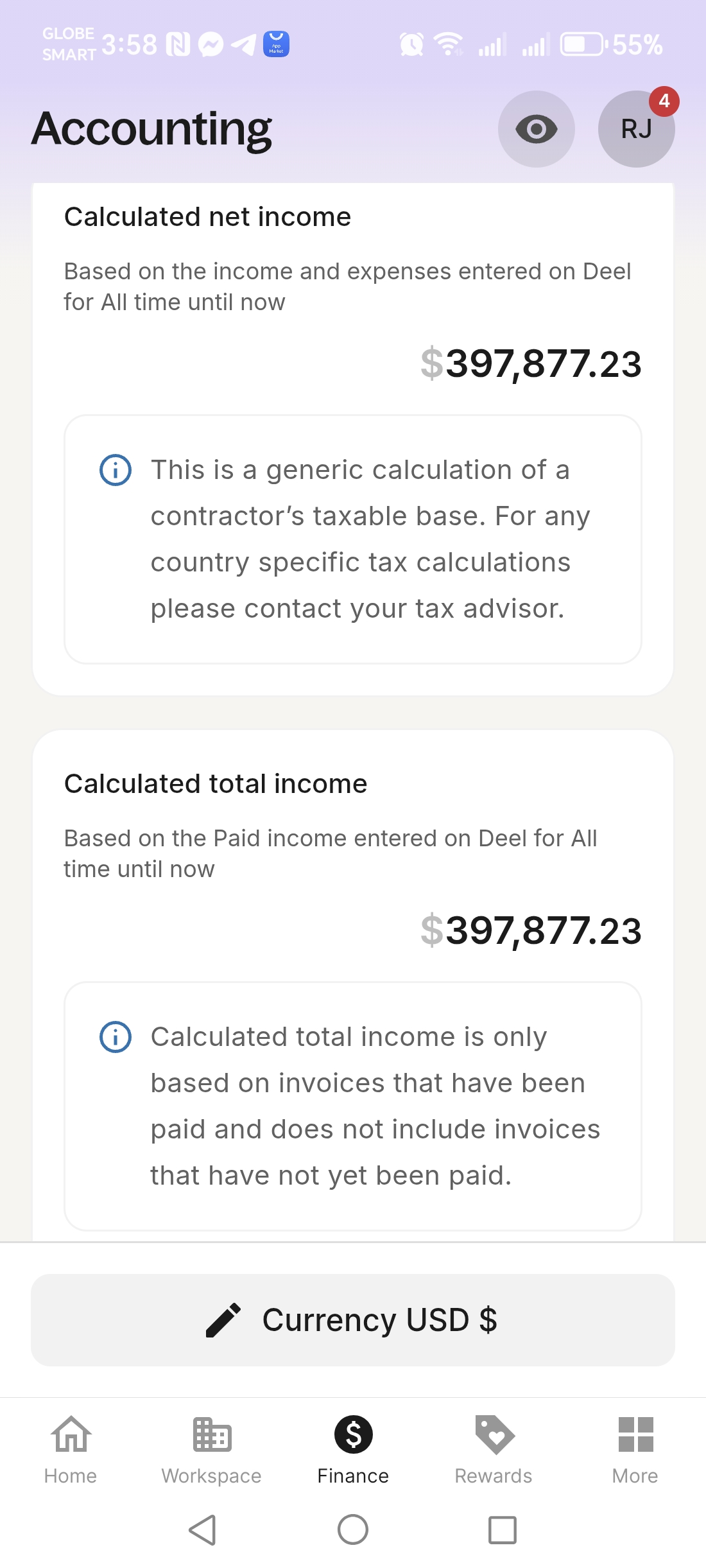Image resolution: width=706 pixels, height=1568 pixels.
Task: Change the Currency USD $ setting
Action: 379,1320
